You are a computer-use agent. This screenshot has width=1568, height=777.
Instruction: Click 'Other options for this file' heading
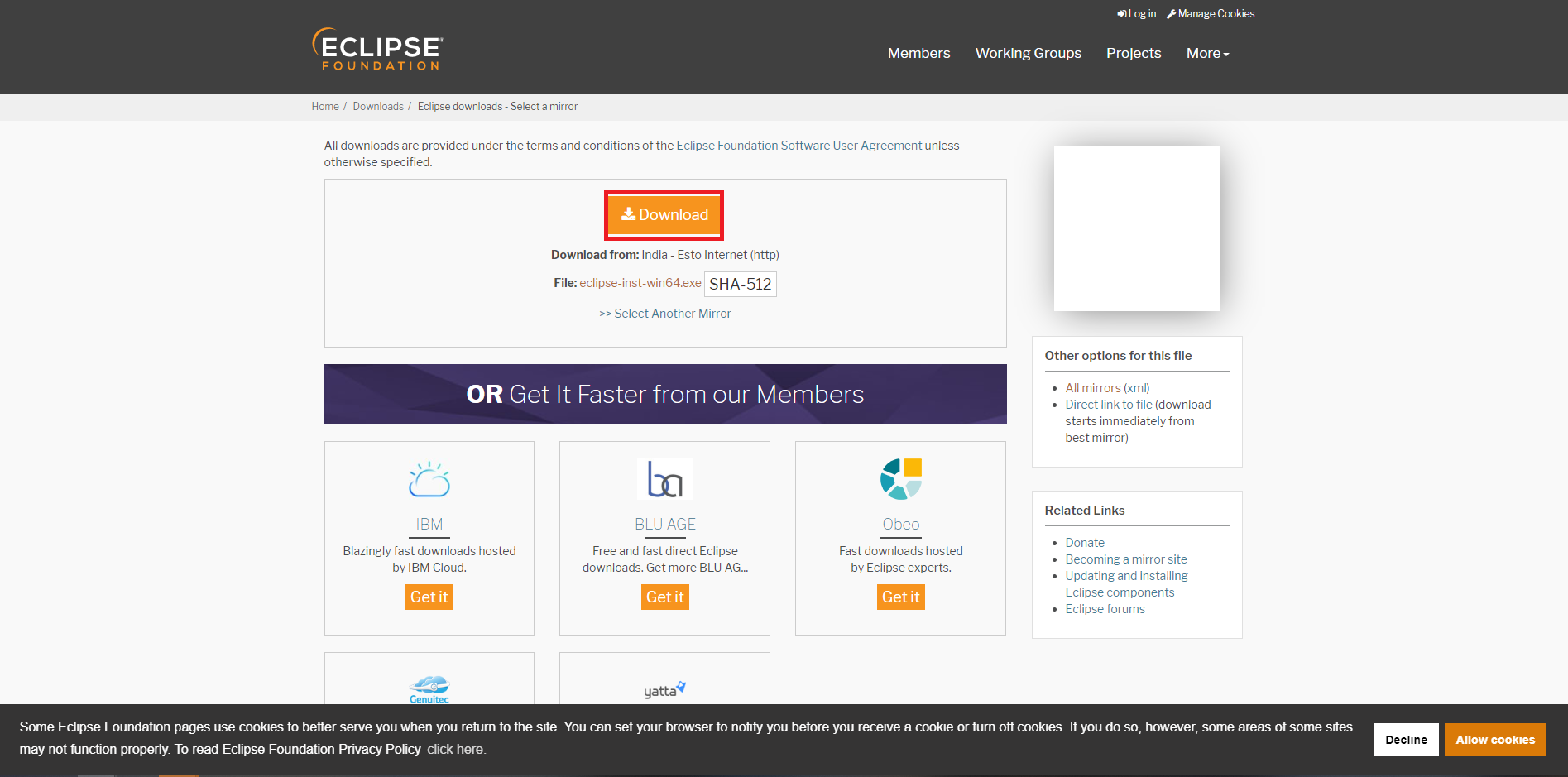1118,356
